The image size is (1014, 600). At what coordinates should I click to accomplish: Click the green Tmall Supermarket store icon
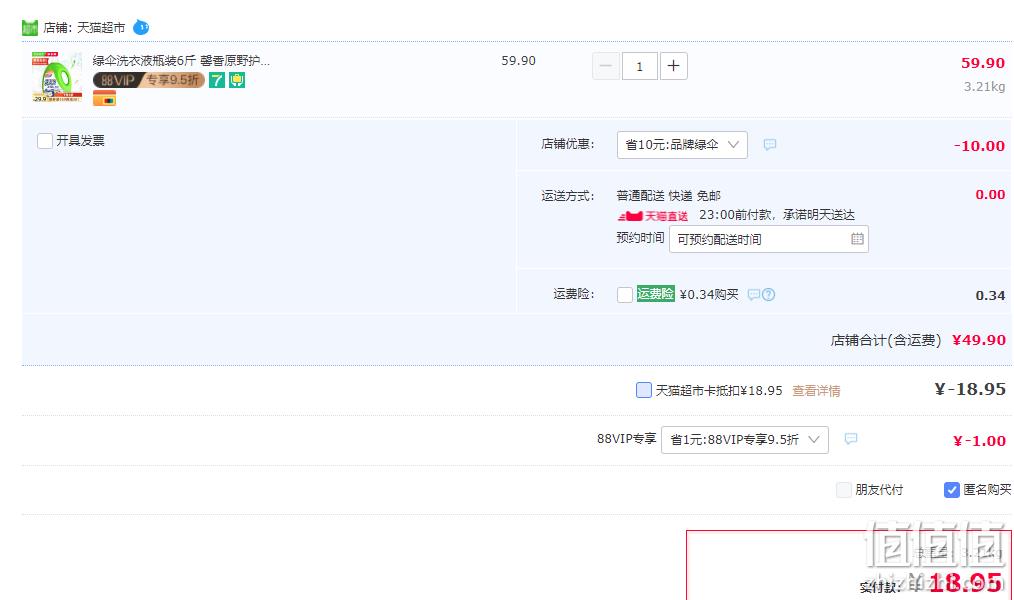[x=30, y=28]
